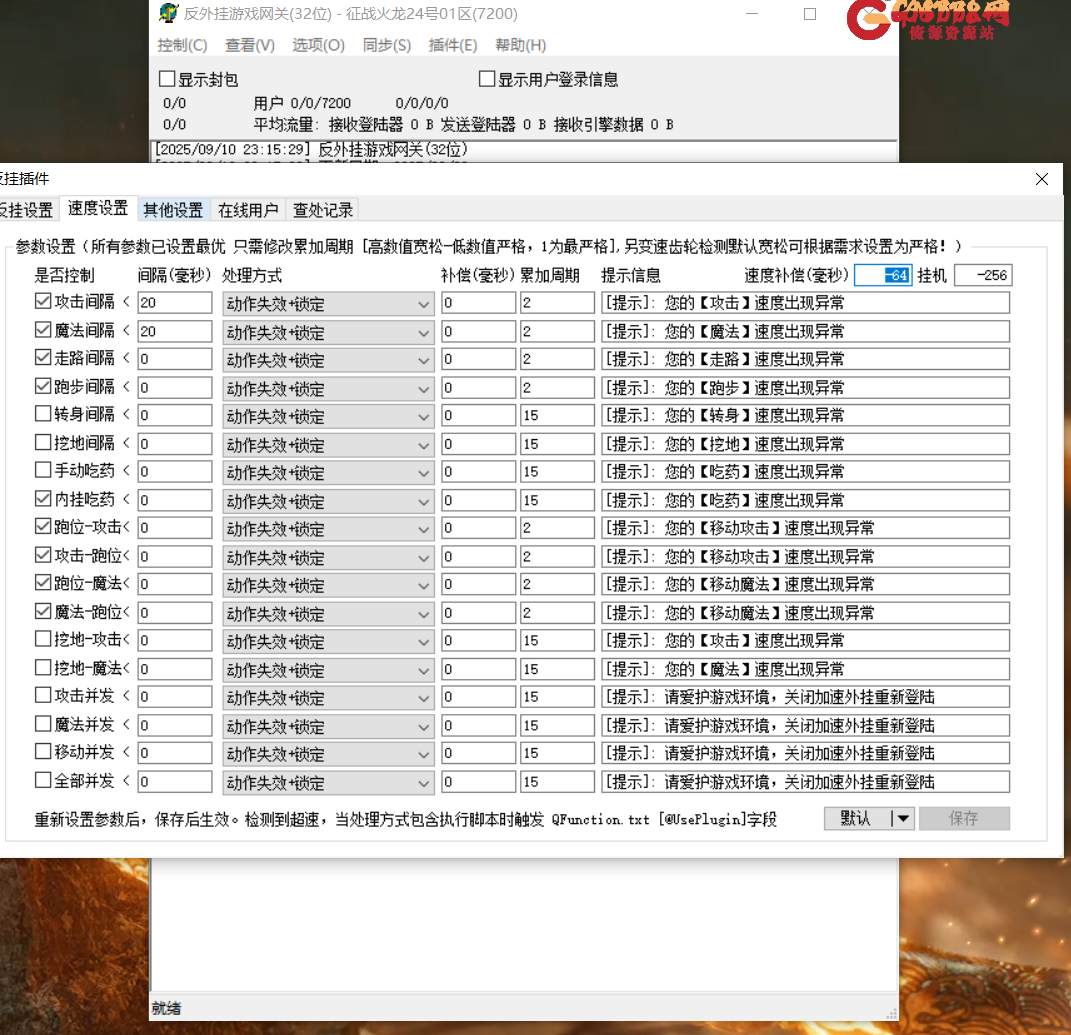Uncheck the 攻击间隔 control checkbox
This screenshot has height=1035, width=1071.
click(x=43, y=301)
